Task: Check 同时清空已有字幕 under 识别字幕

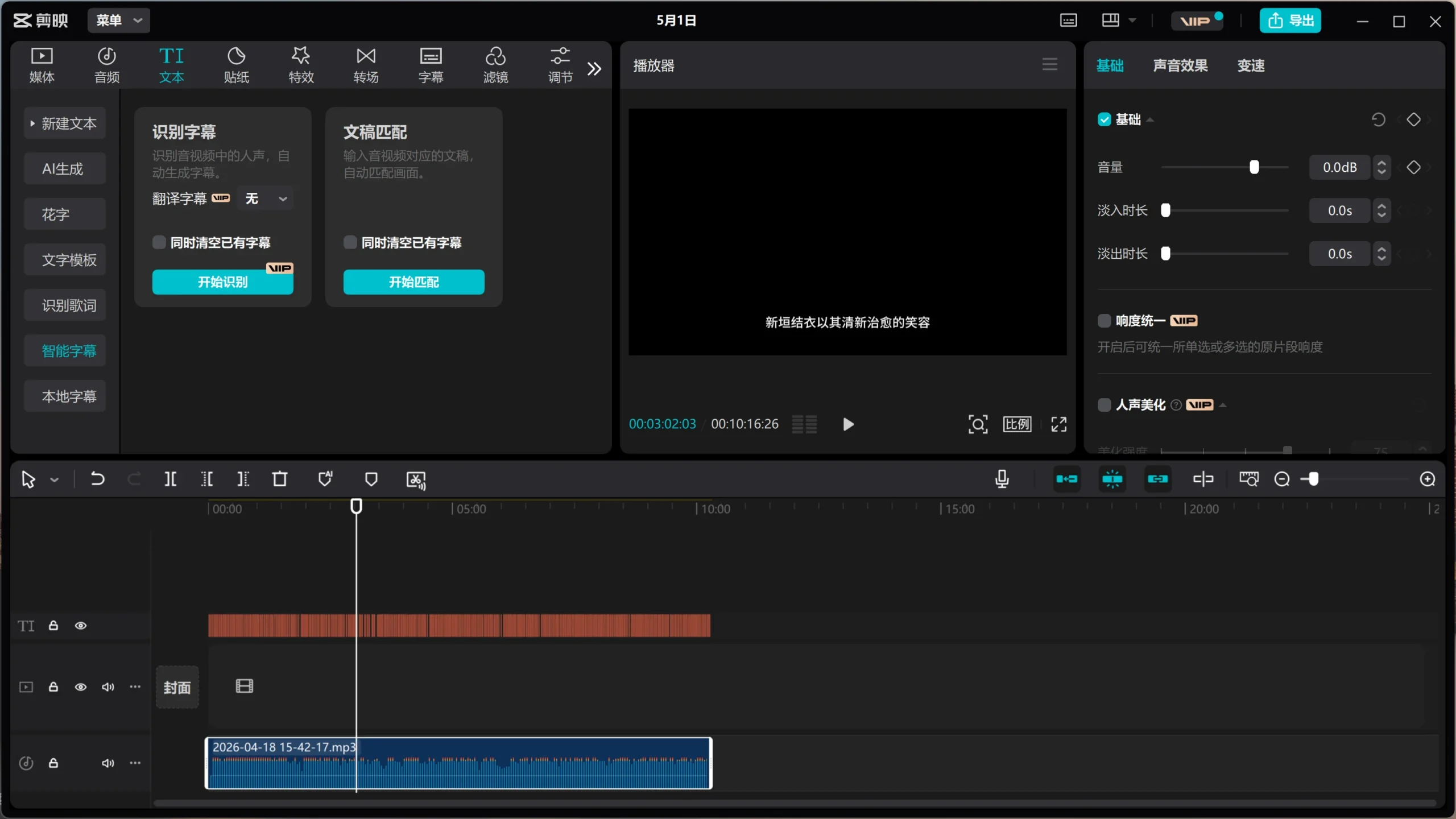Action: tap(159, 242)
